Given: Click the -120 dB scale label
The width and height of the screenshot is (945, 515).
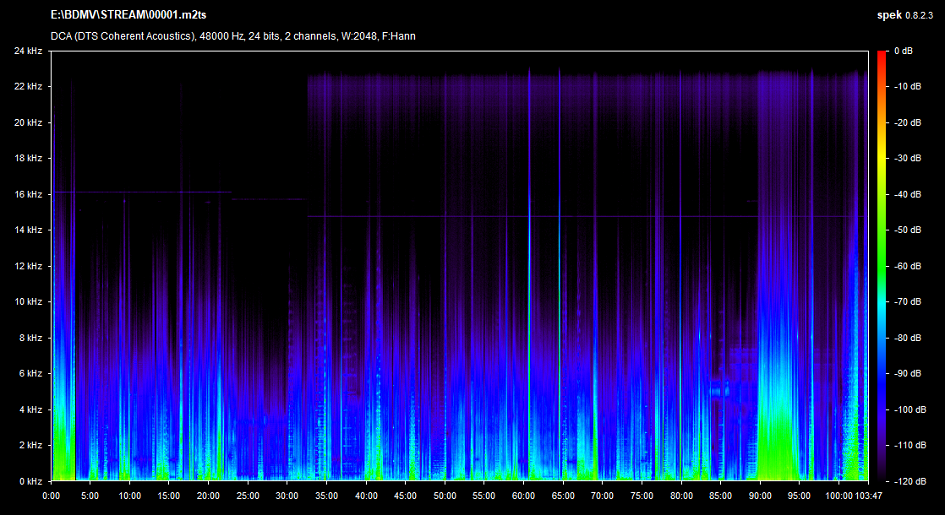Looking at the screenshot, I should click(x=910, y=481).
